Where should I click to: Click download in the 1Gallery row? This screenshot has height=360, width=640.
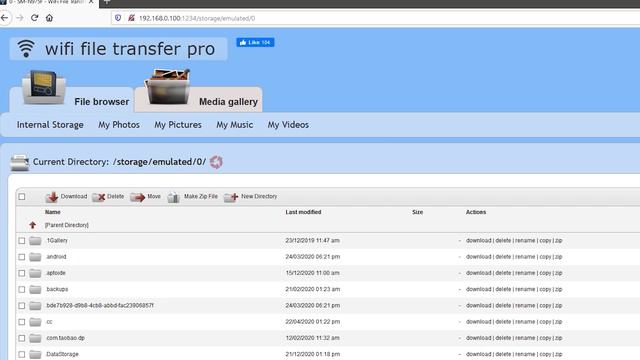click(x=479, y=240)
